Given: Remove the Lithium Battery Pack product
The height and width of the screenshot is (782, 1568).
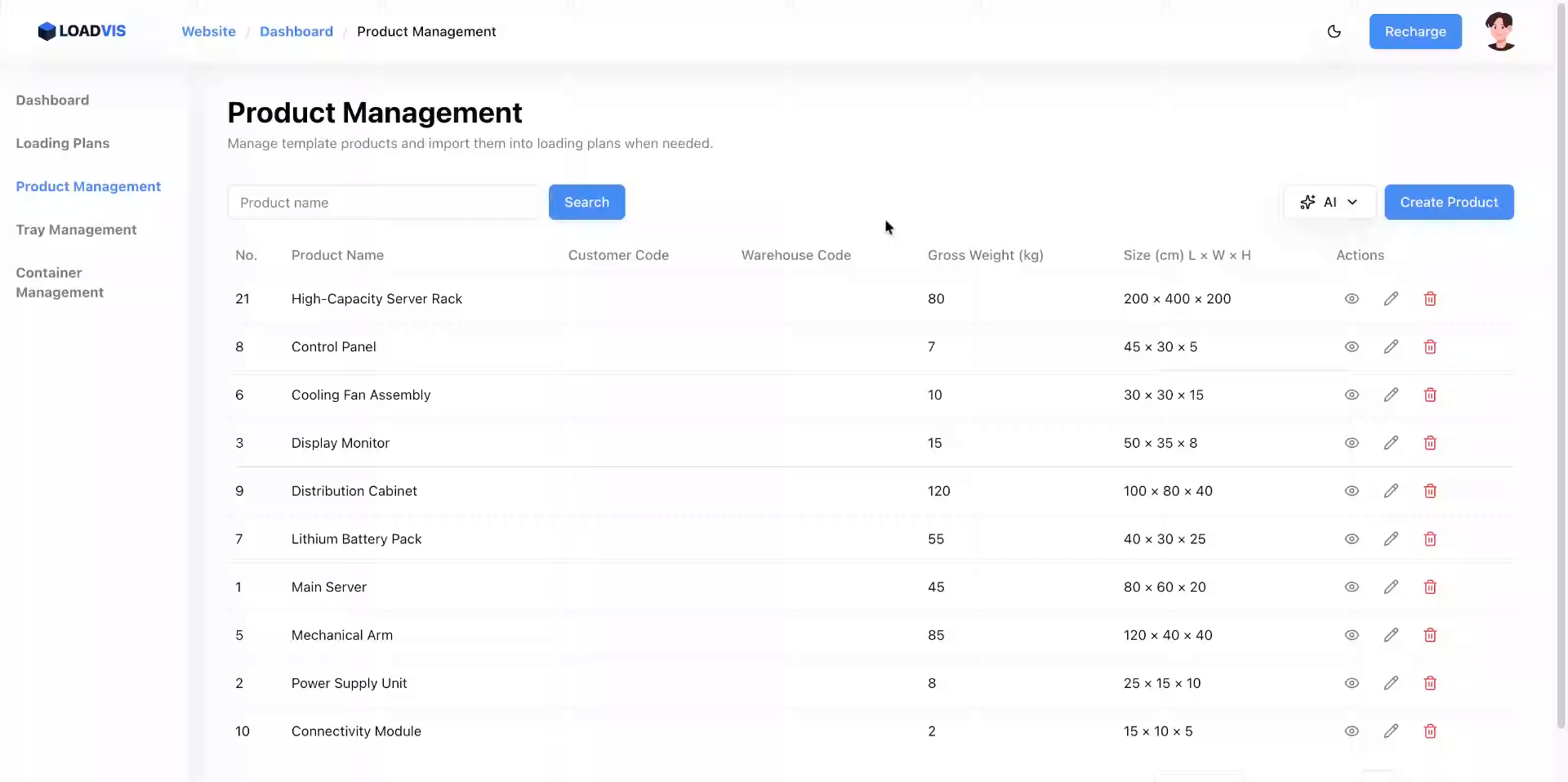Looking at the screenshot, I should click(x=1430, y=539).
